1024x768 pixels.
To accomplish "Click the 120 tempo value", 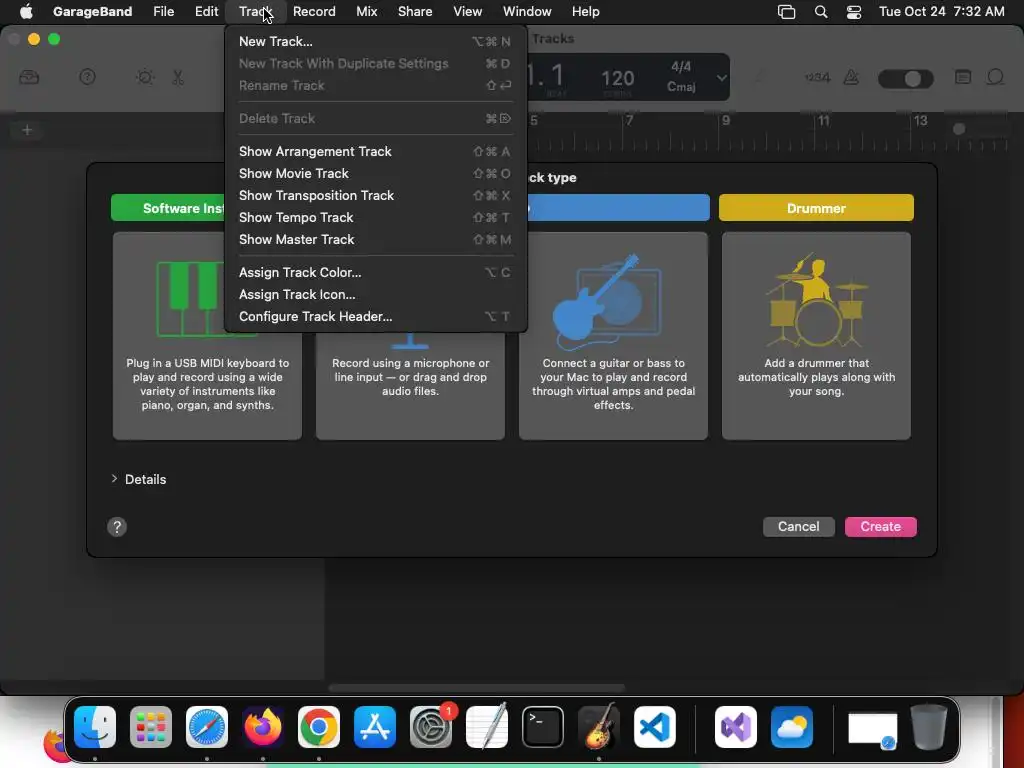I will point(618,78).
